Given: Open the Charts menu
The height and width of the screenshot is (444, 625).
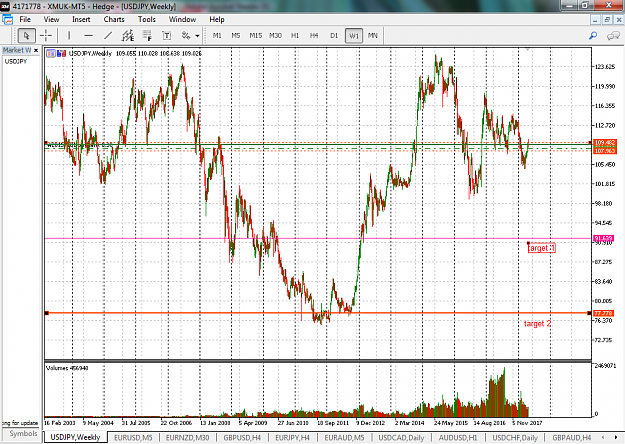Looking at the screenshot, I should pyautogui.click(x=114, y=19).
